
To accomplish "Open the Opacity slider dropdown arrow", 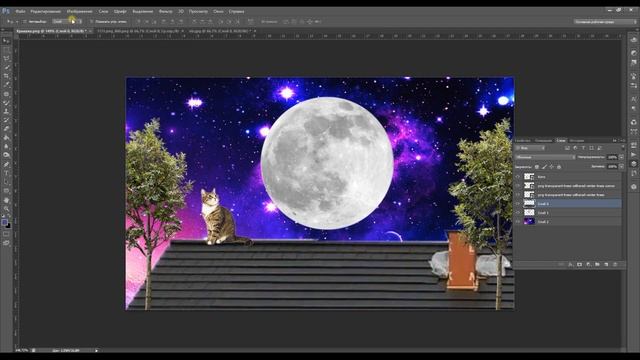I will point(621,157).
